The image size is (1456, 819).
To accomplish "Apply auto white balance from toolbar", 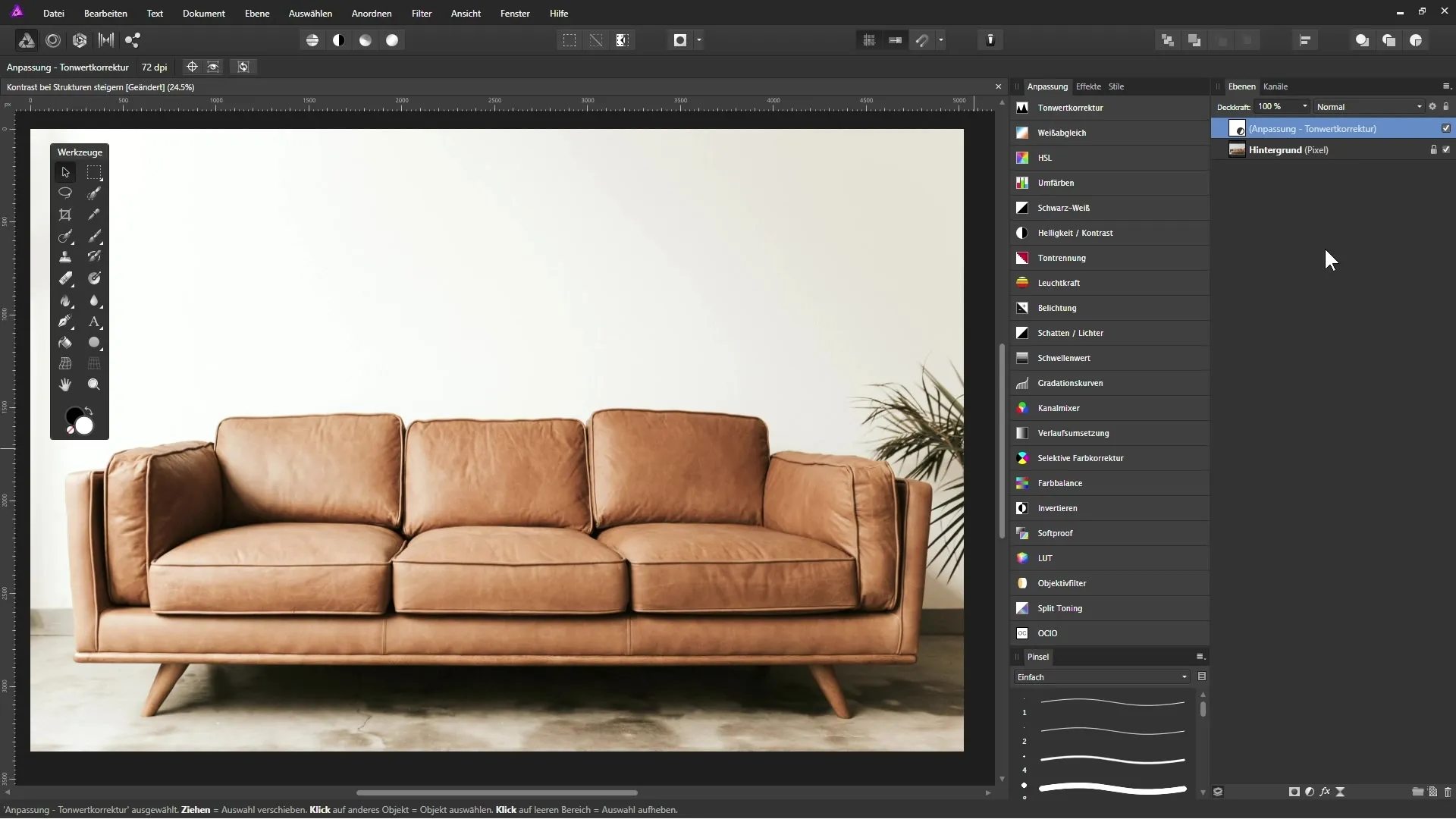I will pyautogui.click(x=392, y=40).
